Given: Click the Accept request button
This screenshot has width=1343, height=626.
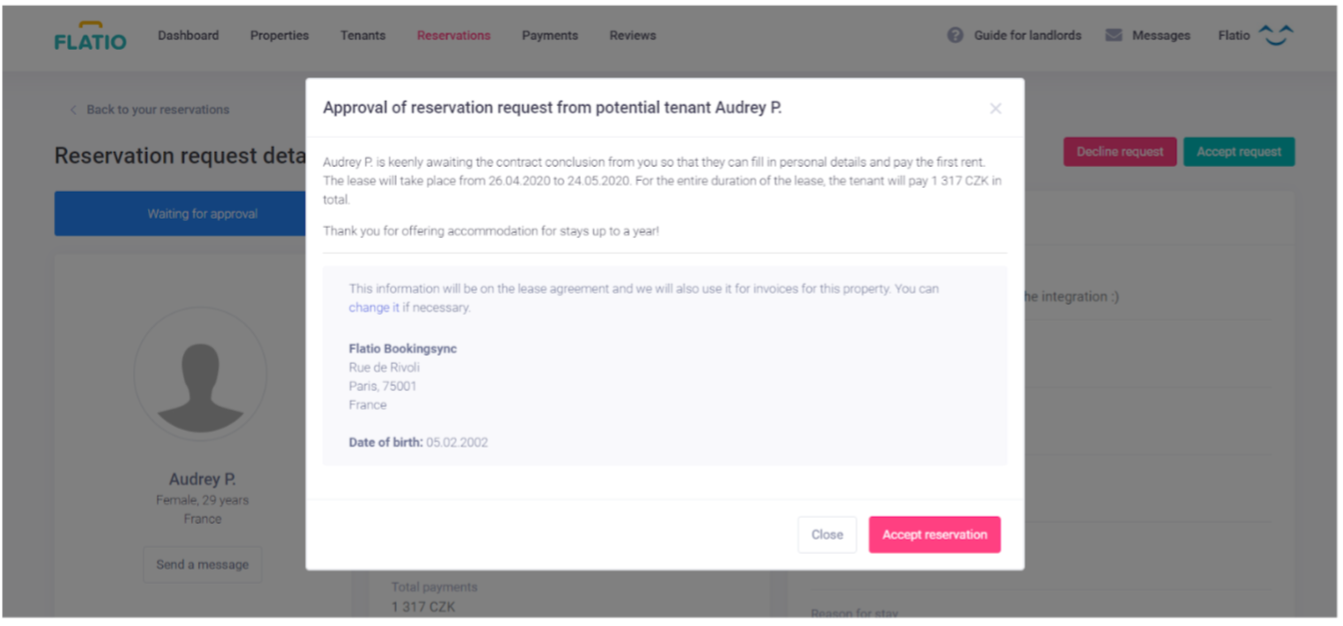Looking at the screenshot, I should [x=1239, y=152].
